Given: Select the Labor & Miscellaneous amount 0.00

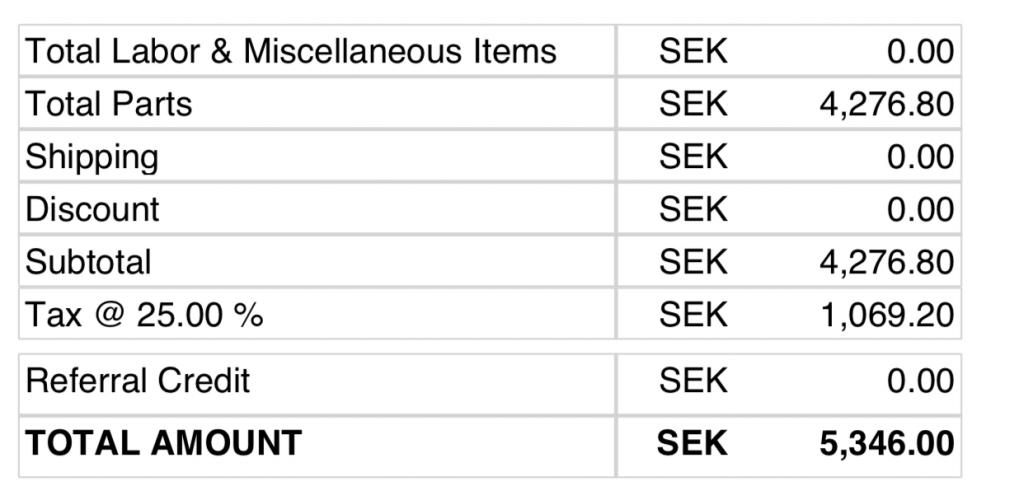Looking at the screenshot, I should 920,51.
